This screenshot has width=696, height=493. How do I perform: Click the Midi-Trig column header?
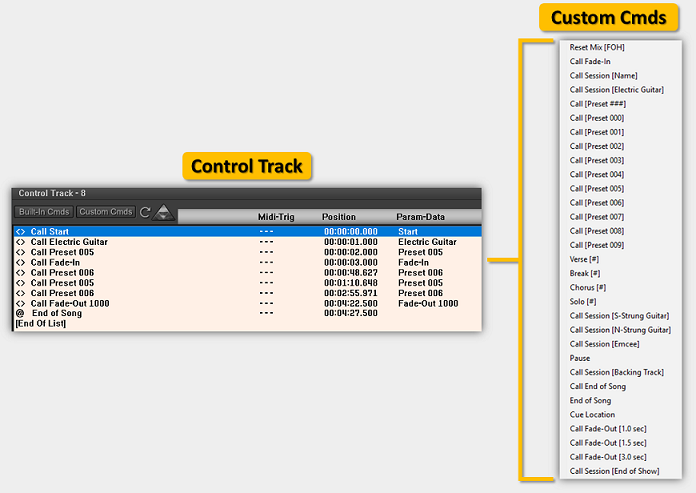[x=276, y=217]
